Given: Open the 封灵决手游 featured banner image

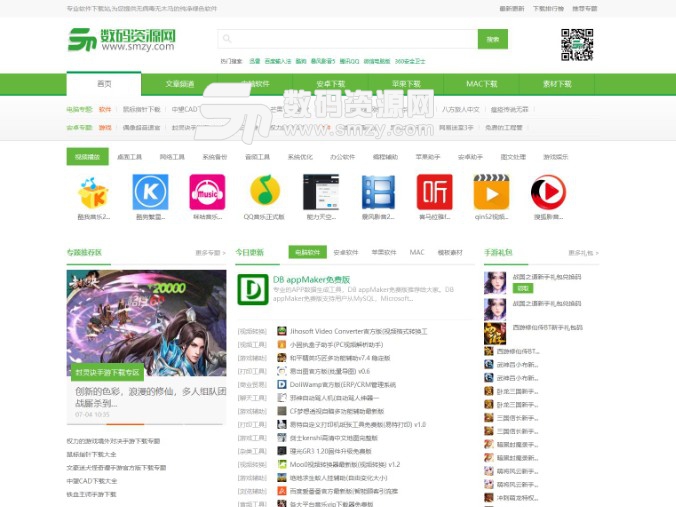Looking at the screenshot, I should tap(146, 323).
